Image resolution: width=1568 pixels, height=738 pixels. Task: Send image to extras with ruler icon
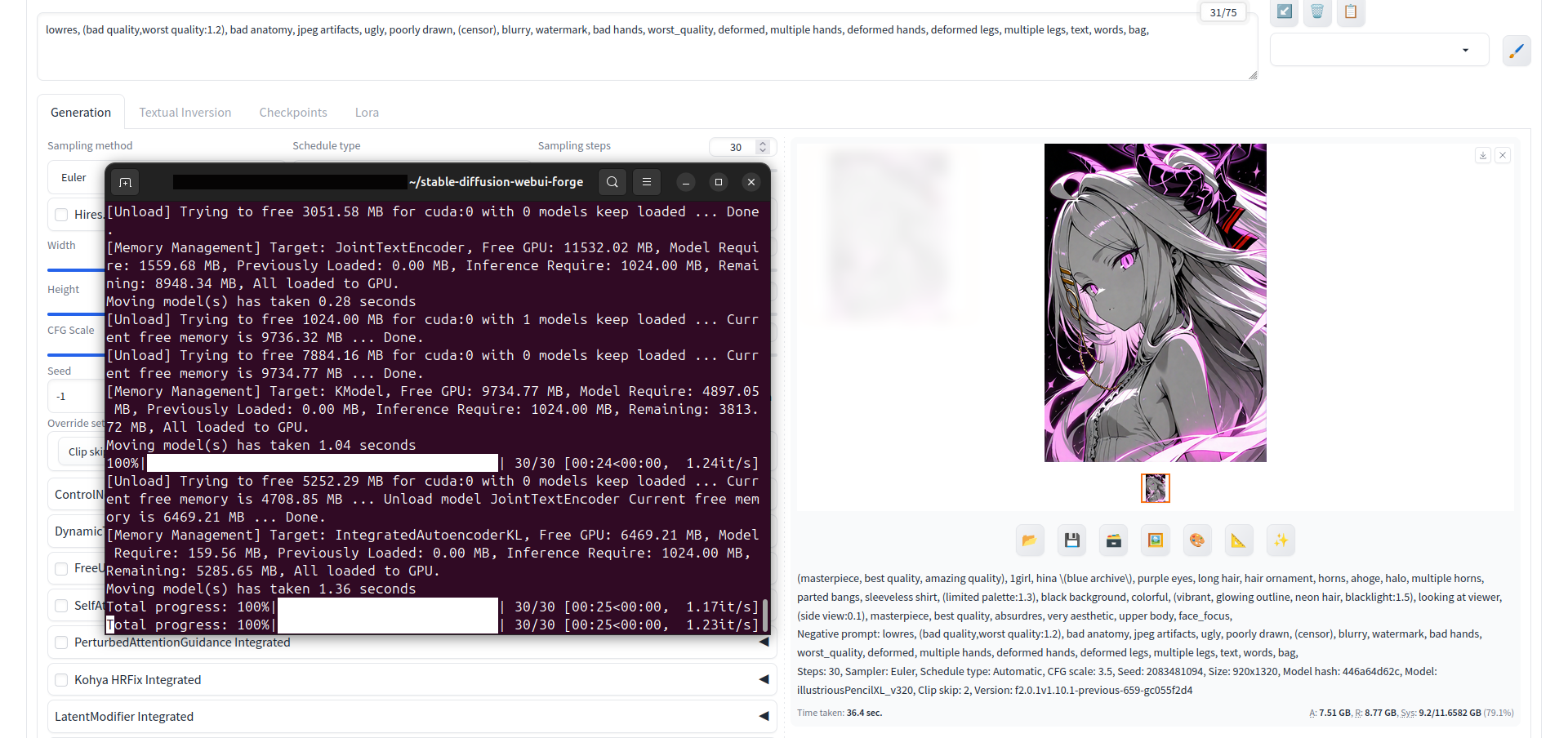pos(1238,540)
